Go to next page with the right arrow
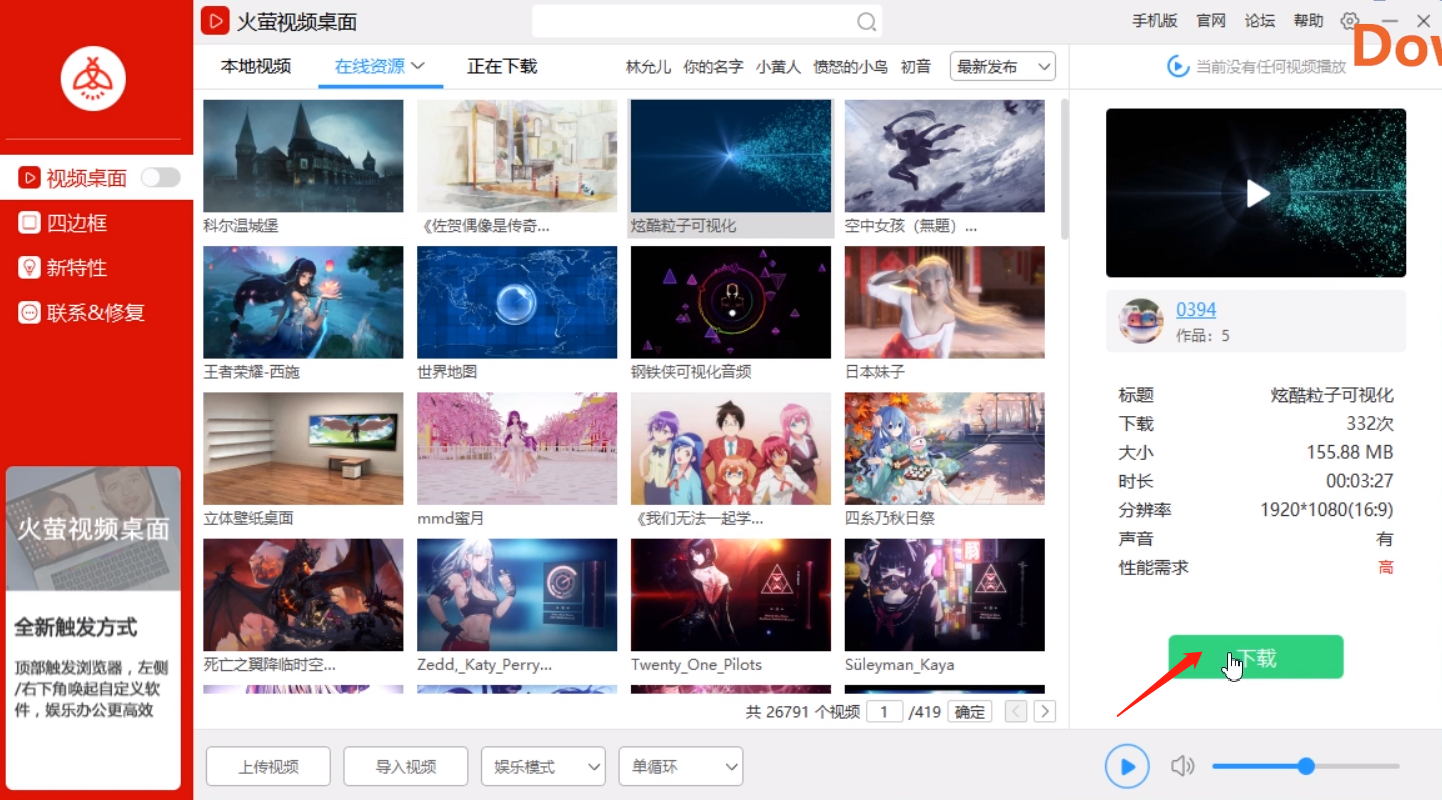The image size is (1442, 800). coord(1044,711)
